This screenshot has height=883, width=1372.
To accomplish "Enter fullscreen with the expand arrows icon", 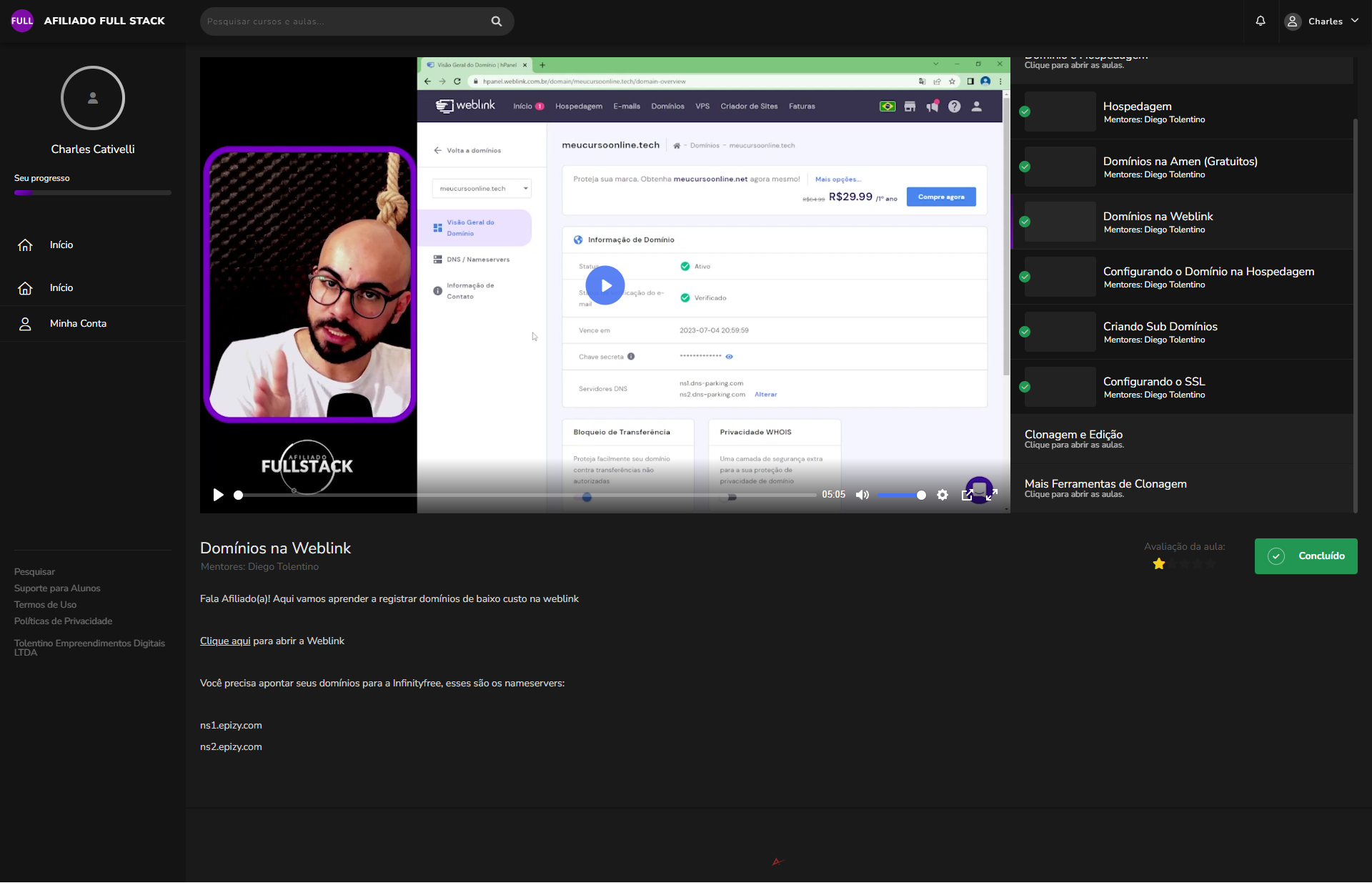I will (992, 495).
